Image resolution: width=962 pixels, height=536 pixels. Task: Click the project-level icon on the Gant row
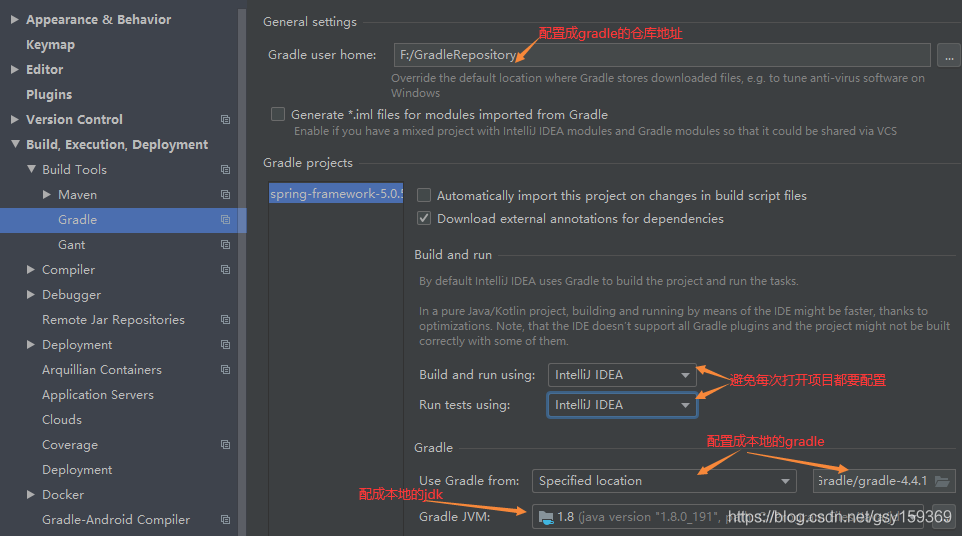(x=225, y=245)
